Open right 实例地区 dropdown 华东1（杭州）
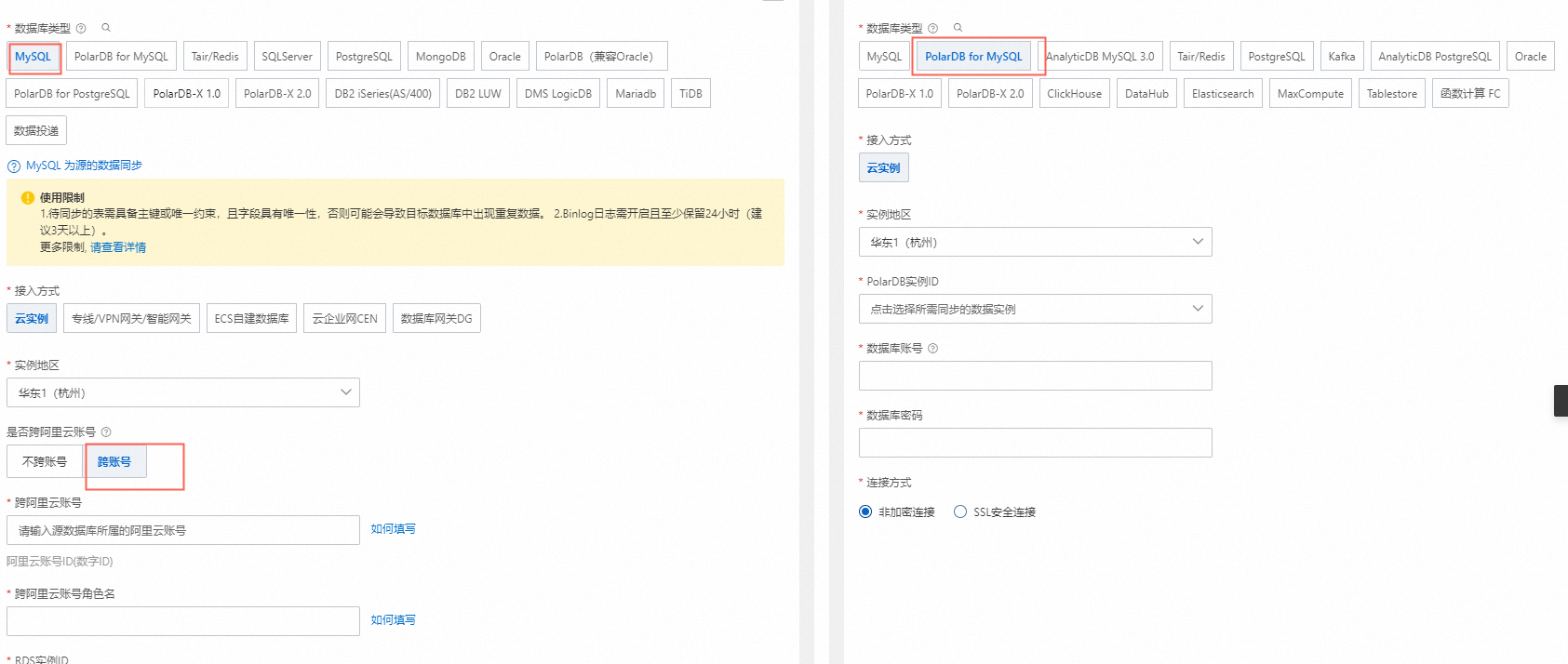 [x=1036, y=242]
